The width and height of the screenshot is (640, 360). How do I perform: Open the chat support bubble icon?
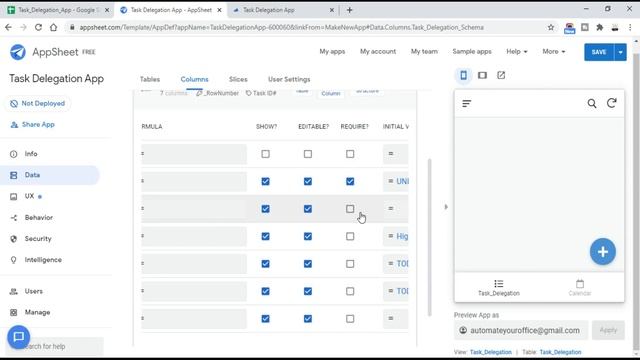point(18,337)
